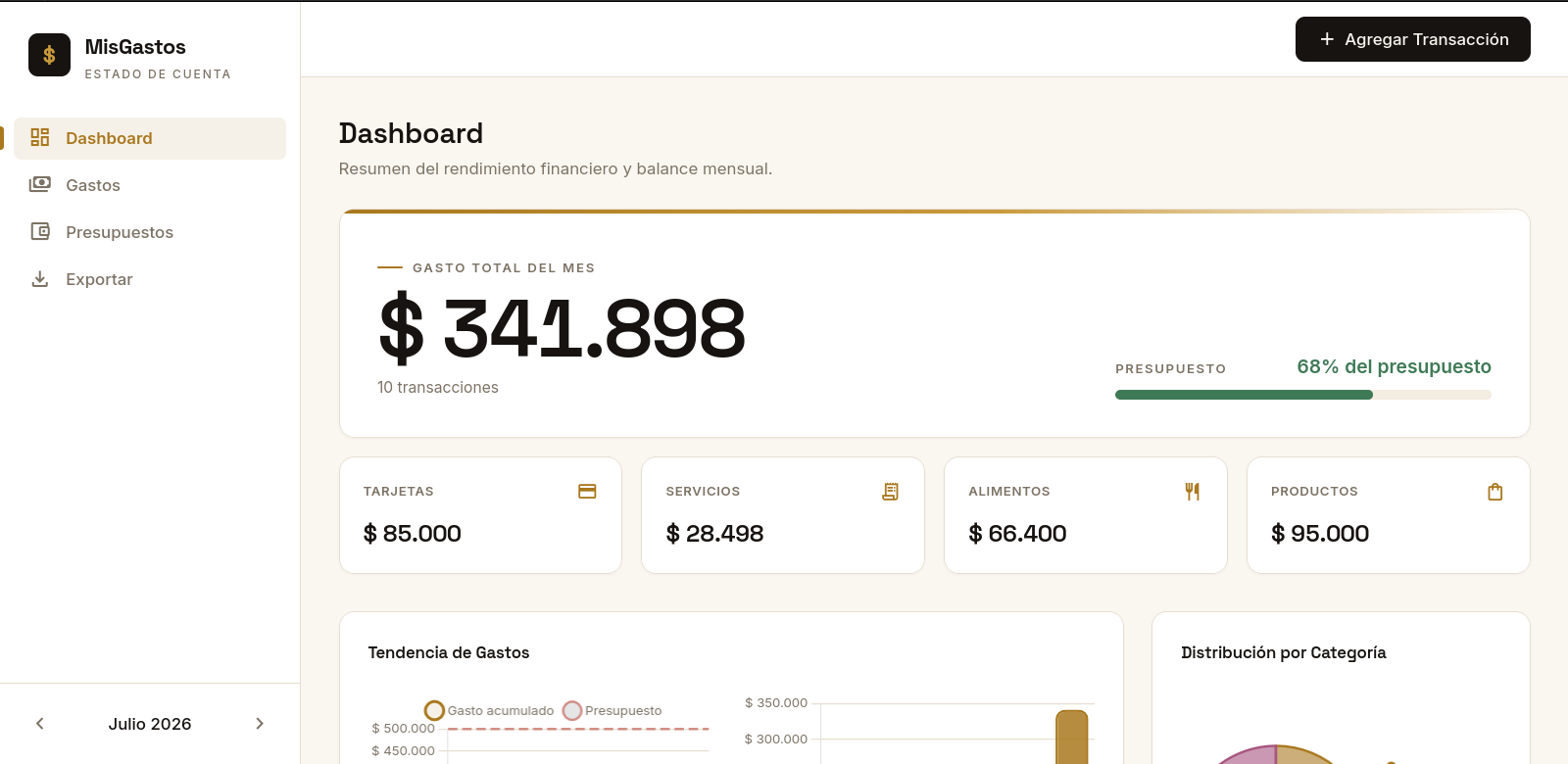The height and width of the screenshot is (764, 1568).
Task: Click the Exportar download icon in sidebar
Action: point(40,278)
